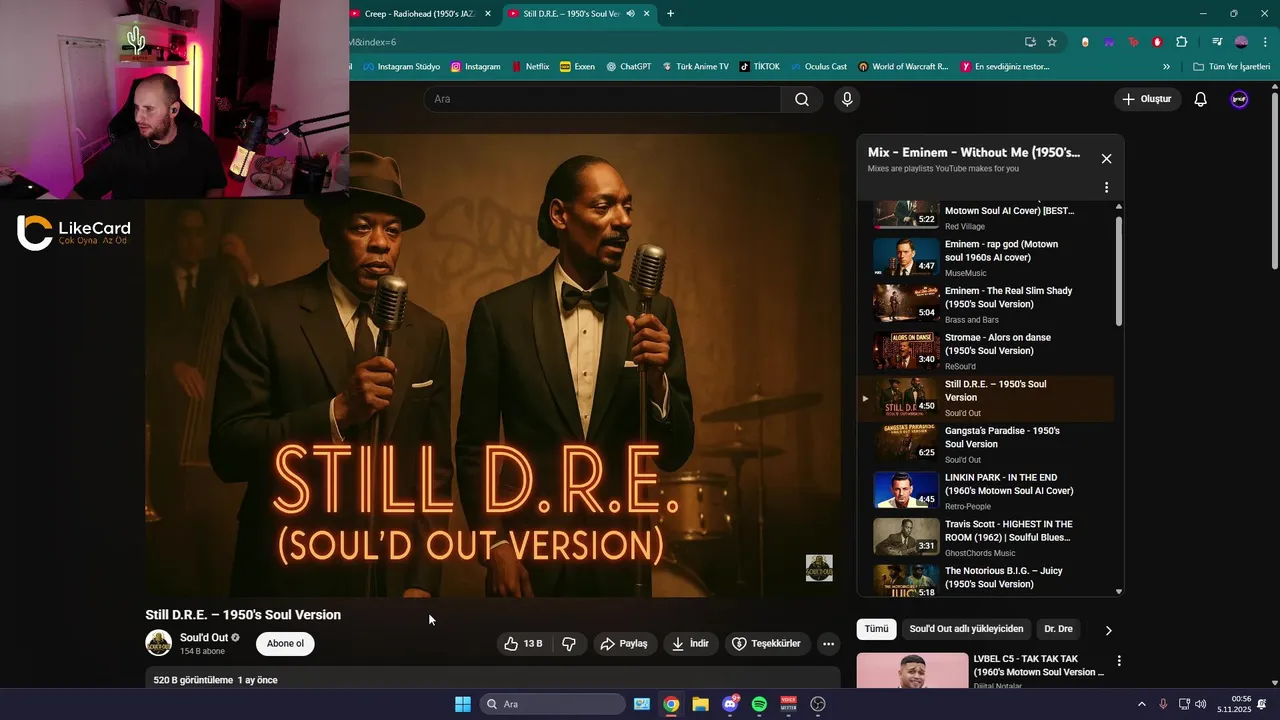The width and height of the screenshot is (1280, 720).
Task: Close the Mix playlist panel
Action: [x=1106, y=159]
